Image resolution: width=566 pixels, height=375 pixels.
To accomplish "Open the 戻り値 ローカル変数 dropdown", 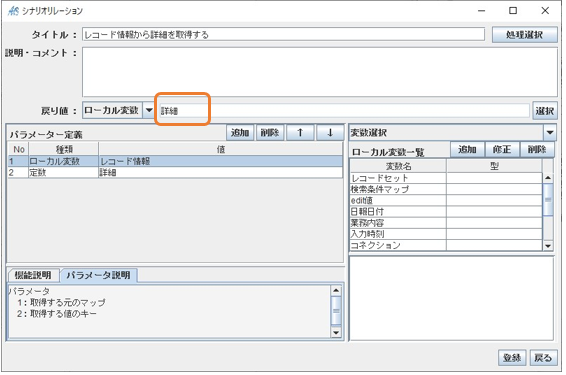I will click(x=149, y=110).
